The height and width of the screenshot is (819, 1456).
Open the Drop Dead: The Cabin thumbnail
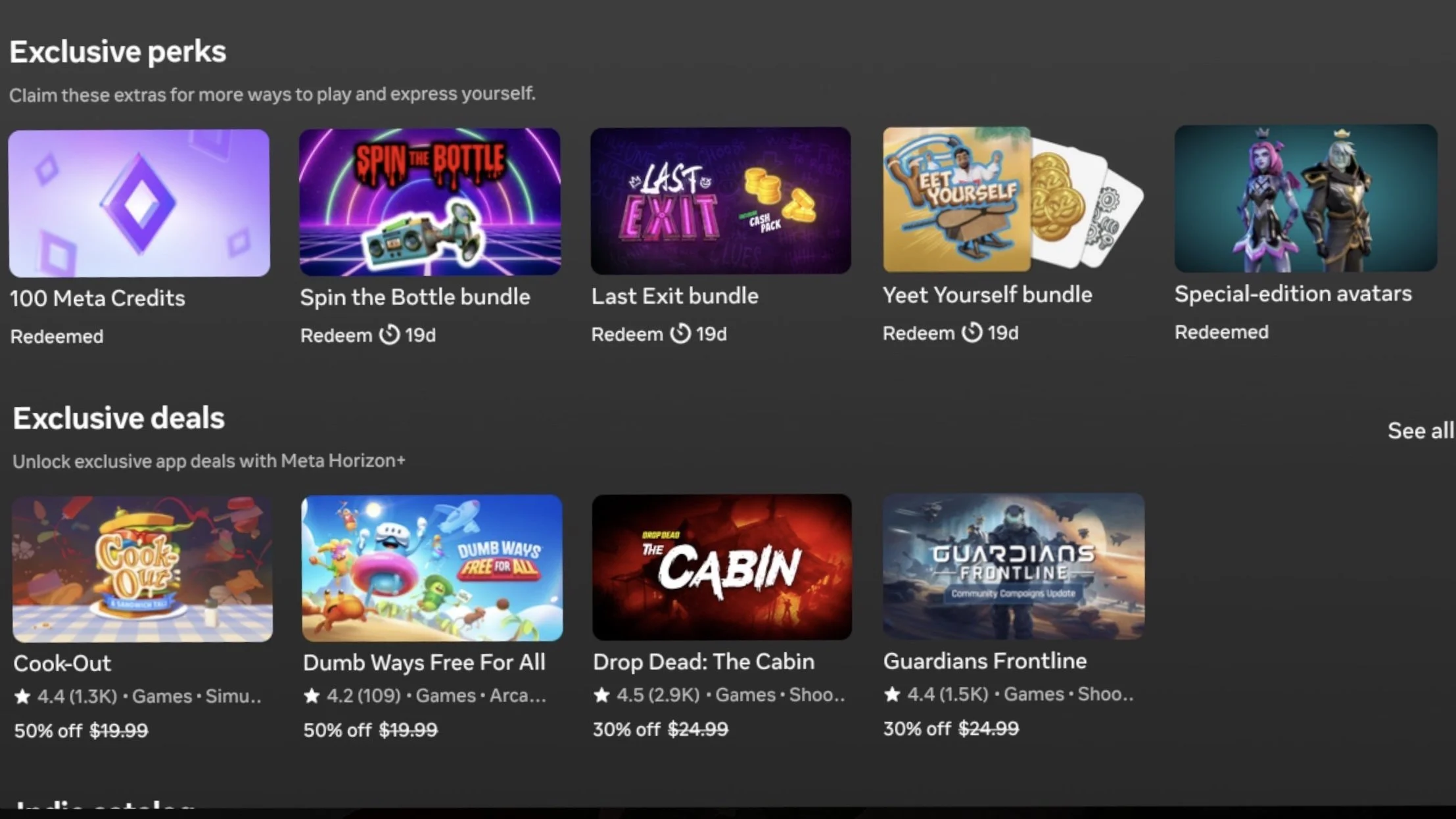[x=722, y=567]
